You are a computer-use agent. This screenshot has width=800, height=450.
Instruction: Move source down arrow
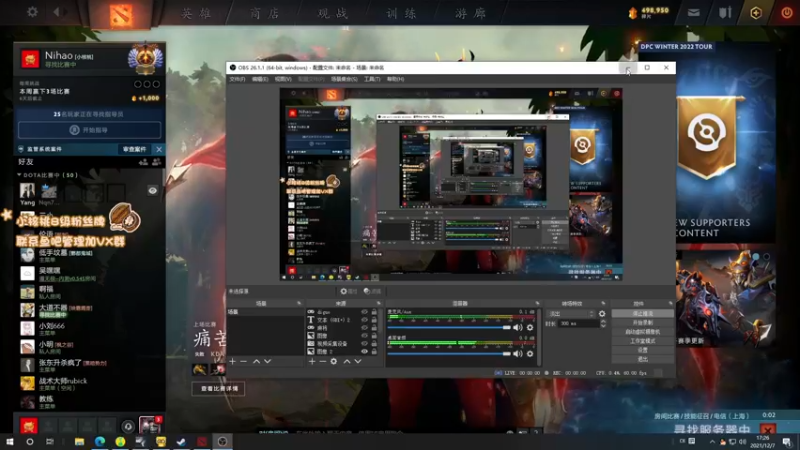(358, 361)
